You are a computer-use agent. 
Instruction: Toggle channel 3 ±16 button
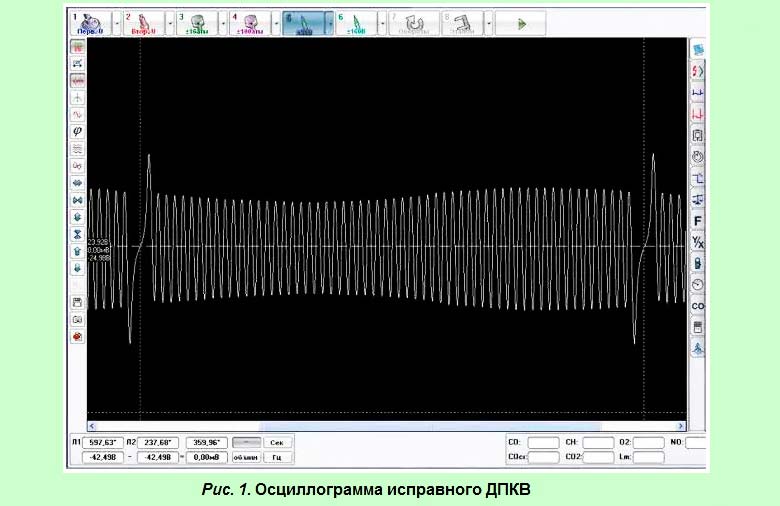198,22
